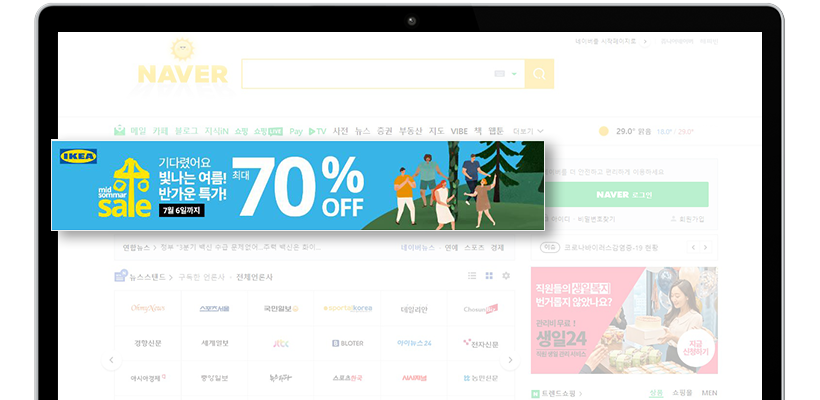Image resolution: width=820 pixels, height=400 pixels.
Task: Open the 쇼핑 menu item
Action: tap(241, 131)
